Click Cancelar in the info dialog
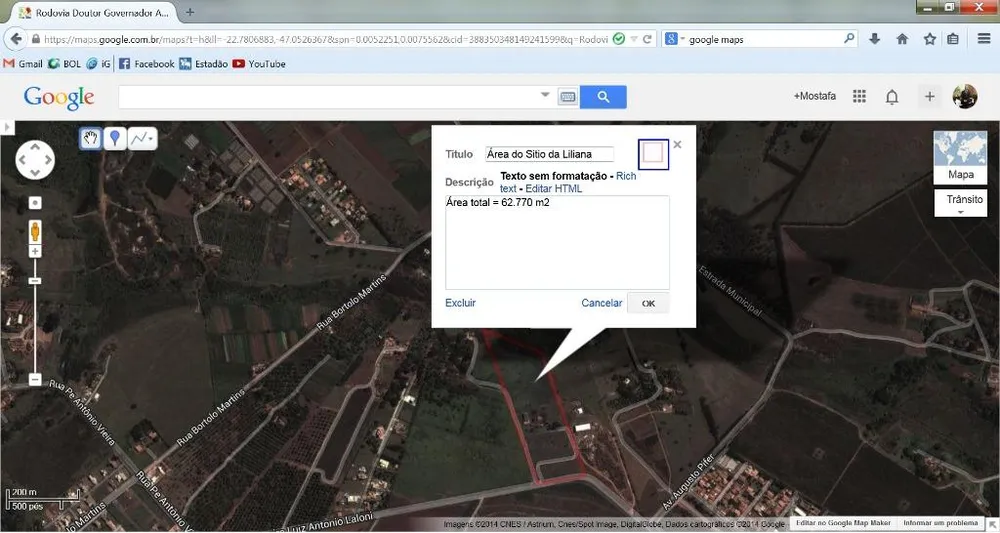The image size is (1000, 533). click(601, 303)
